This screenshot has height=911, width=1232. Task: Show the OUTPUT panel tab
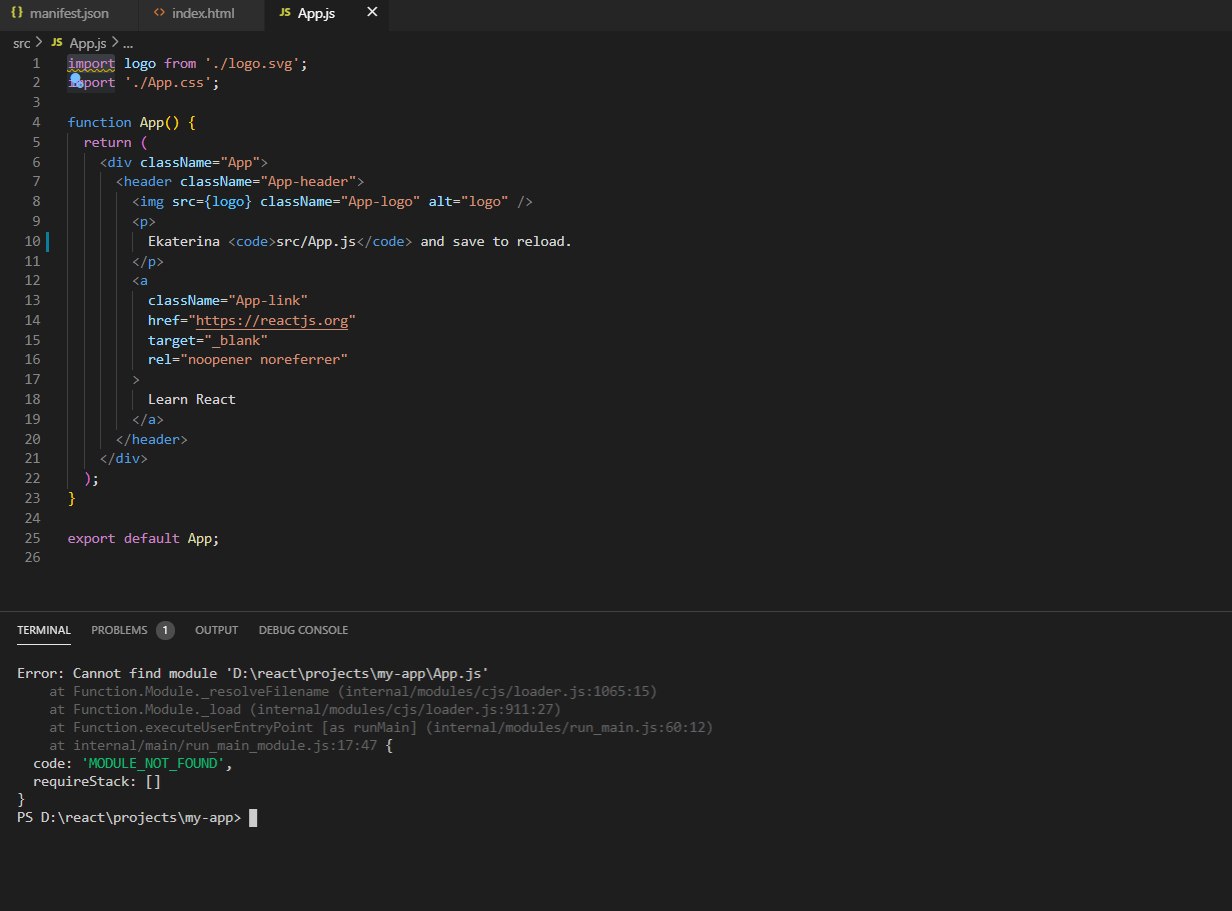point(216,630)
